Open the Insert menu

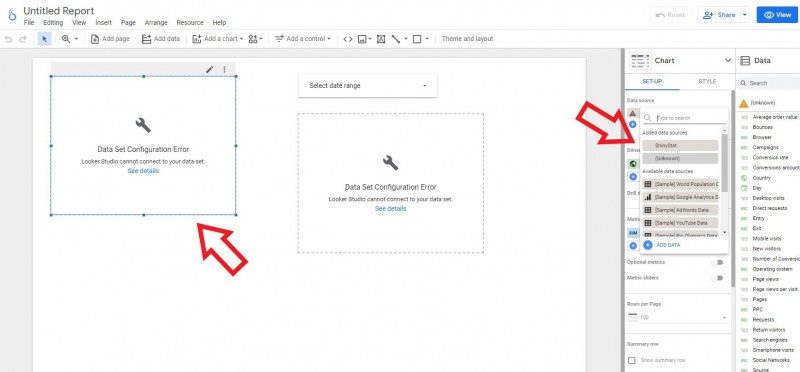(x=104, y=23)
